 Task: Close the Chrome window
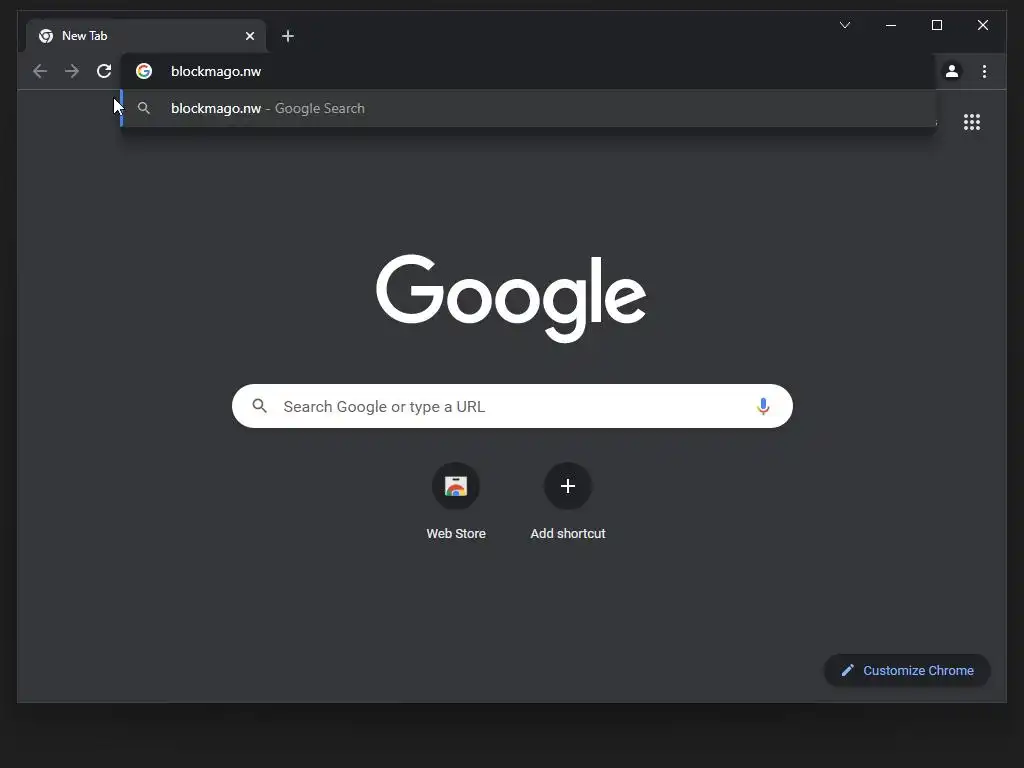pos(983,25)
